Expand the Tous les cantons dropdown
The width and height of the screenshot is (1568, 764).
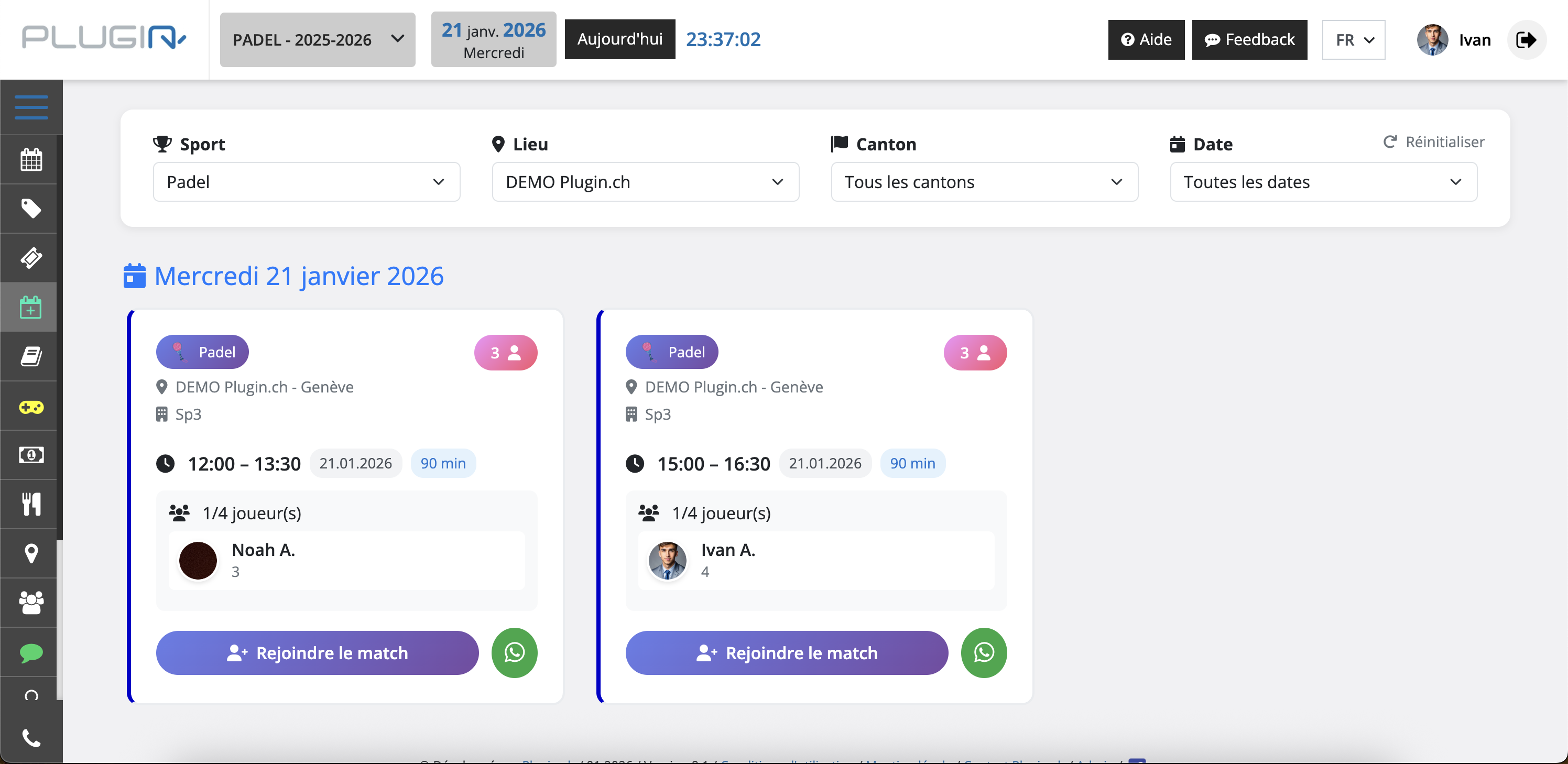click(x=984, y=182)
